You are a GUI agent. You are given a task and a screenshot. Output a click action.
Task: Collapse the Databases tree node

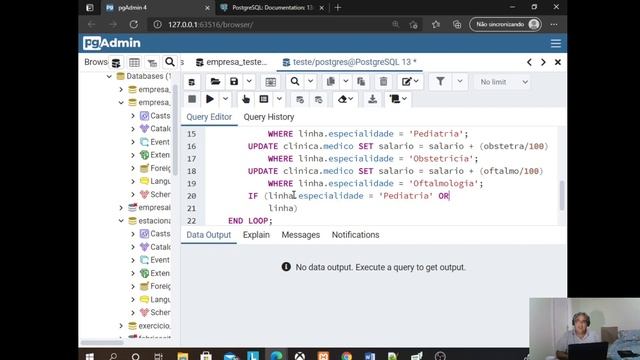point(109,76)
